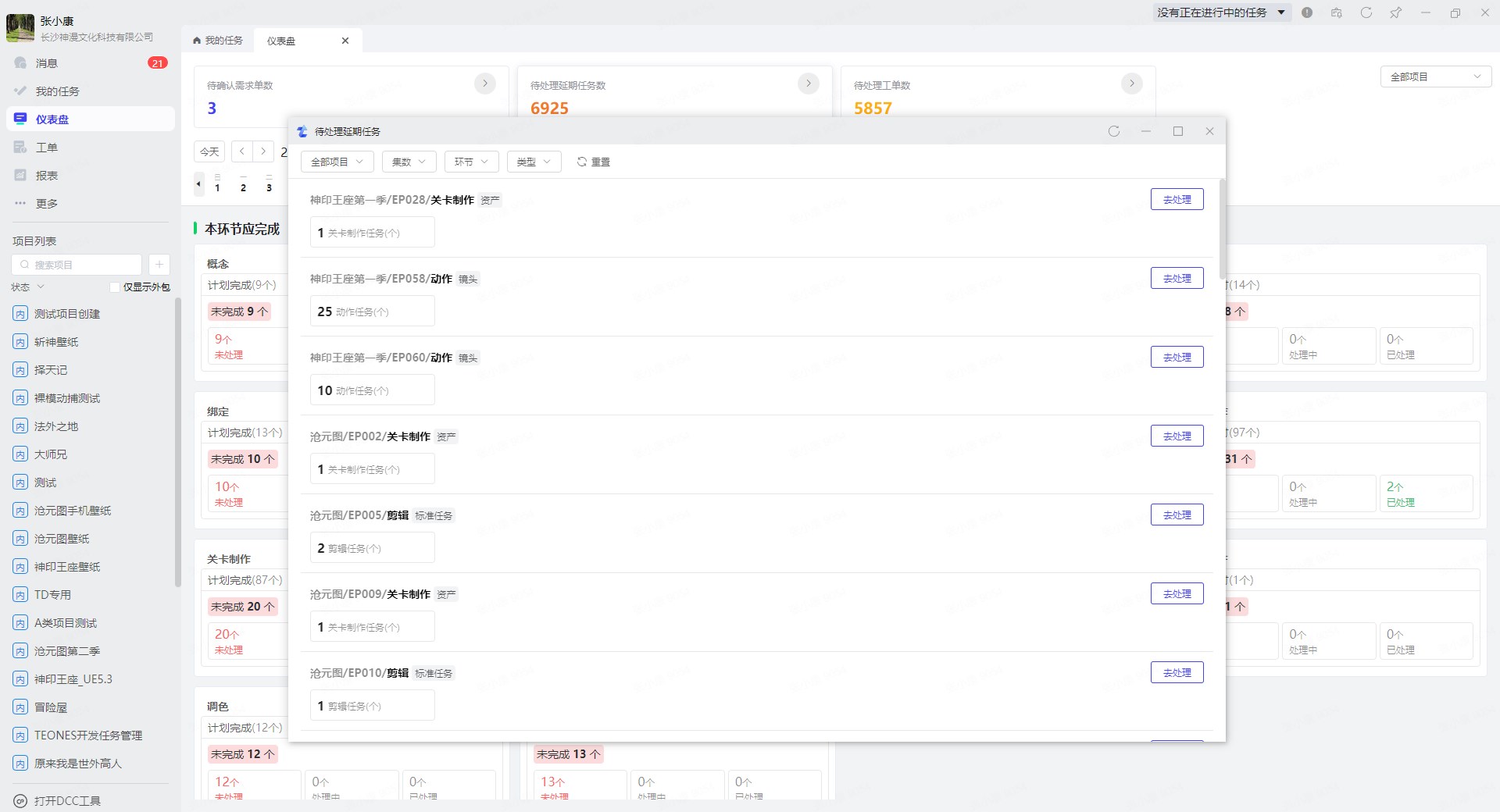Toggle 仅显示外包 checkbox

115,287
